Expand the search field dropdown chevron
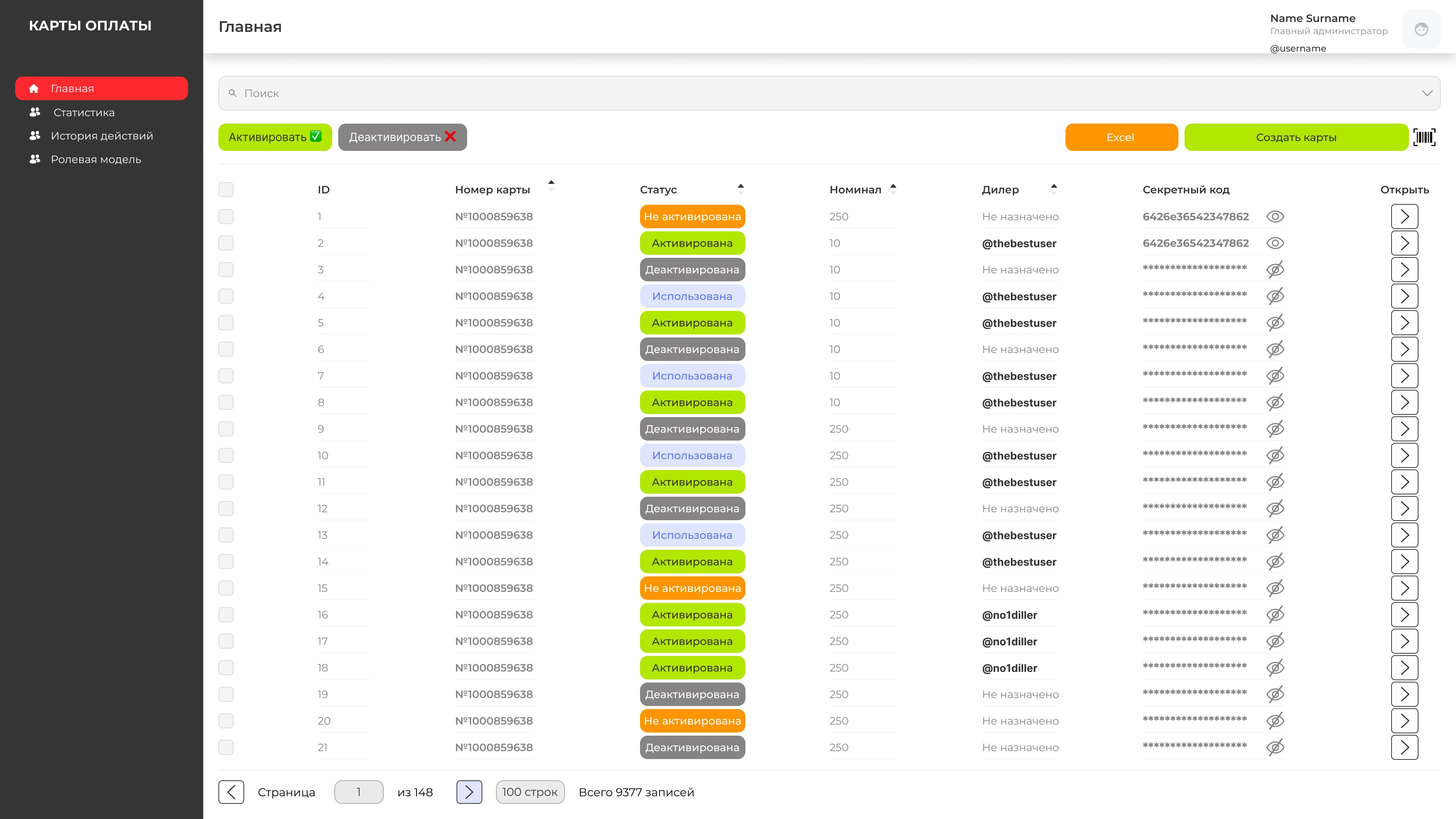1456x819 pixels. pyautogui.click(x=1427, y=93)
